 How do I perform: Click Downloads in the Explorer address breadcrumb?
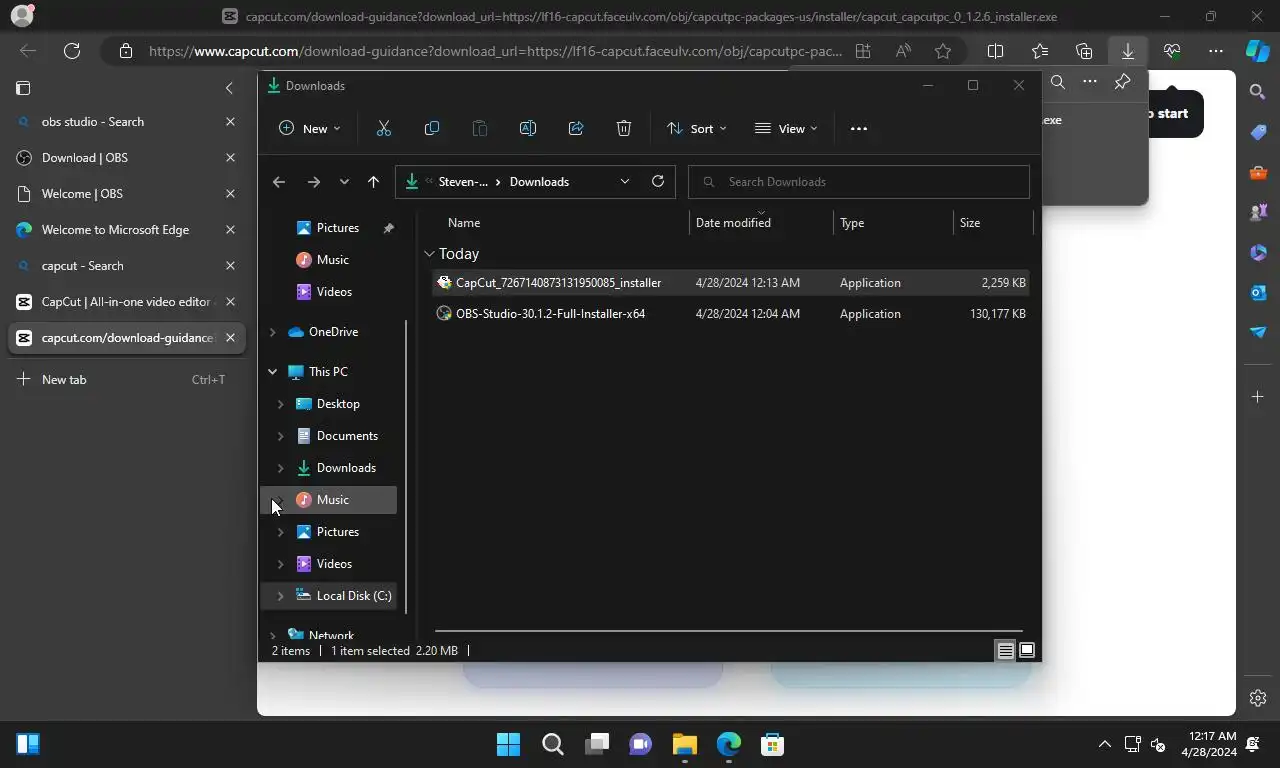point(539,182)
